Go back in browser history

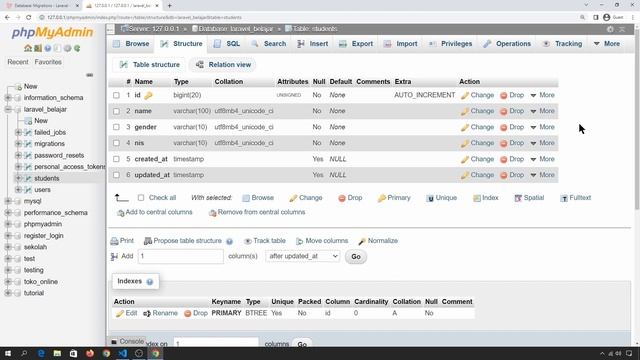(7, 18)
